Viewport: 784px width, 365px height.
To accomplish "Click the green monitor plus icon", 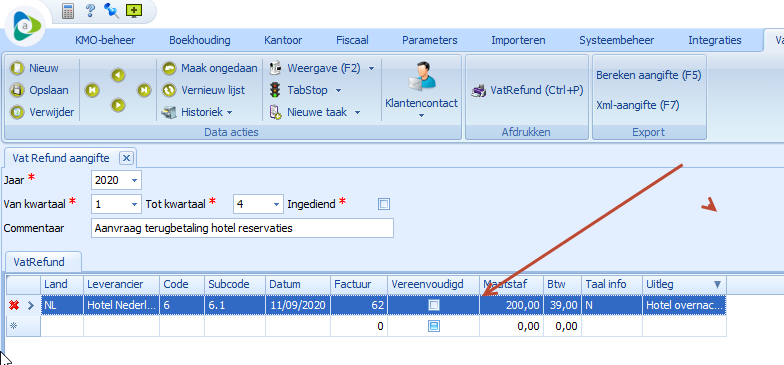I will tap(134, 10).
